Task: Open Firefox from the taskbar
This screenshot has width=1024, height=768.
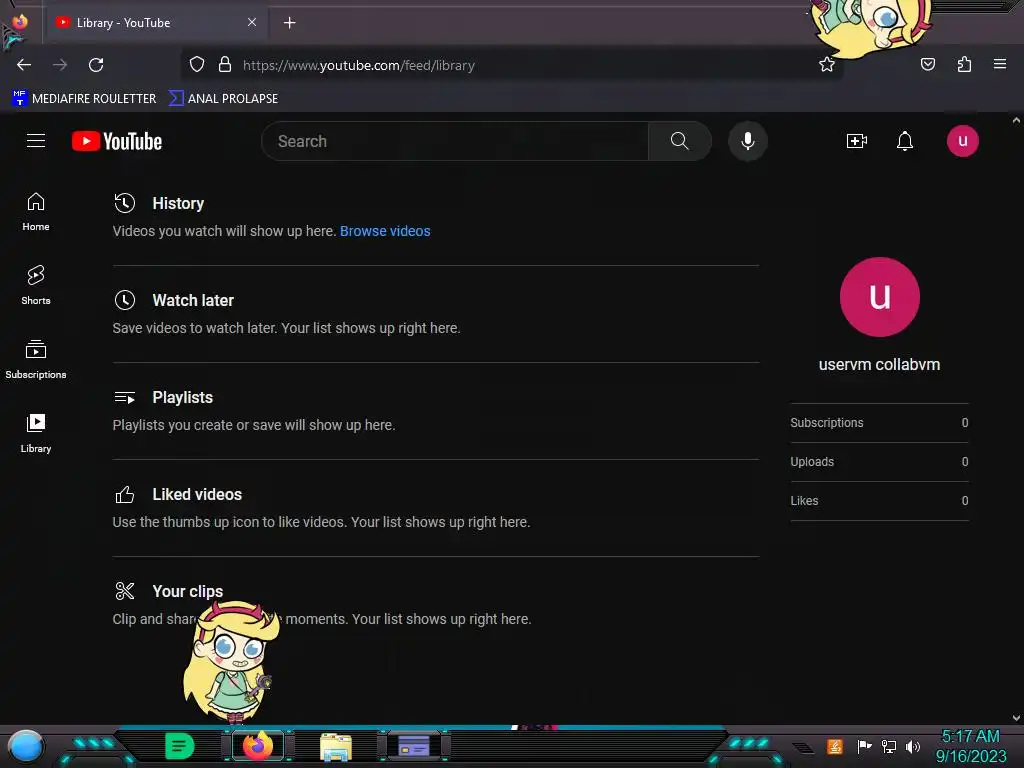Action: tap(257, 745)
